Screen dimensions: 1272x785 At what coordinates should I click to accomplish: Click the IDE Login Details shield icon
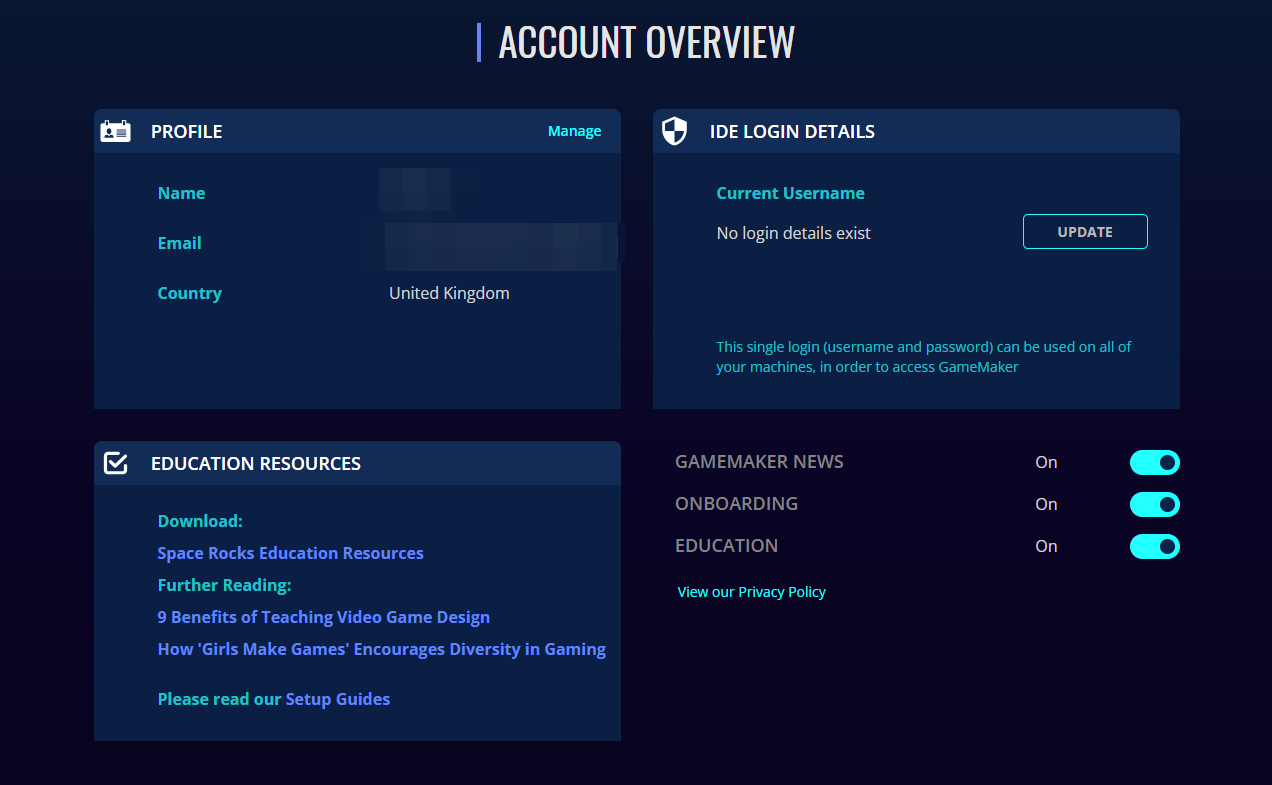(x=675, y=131)
